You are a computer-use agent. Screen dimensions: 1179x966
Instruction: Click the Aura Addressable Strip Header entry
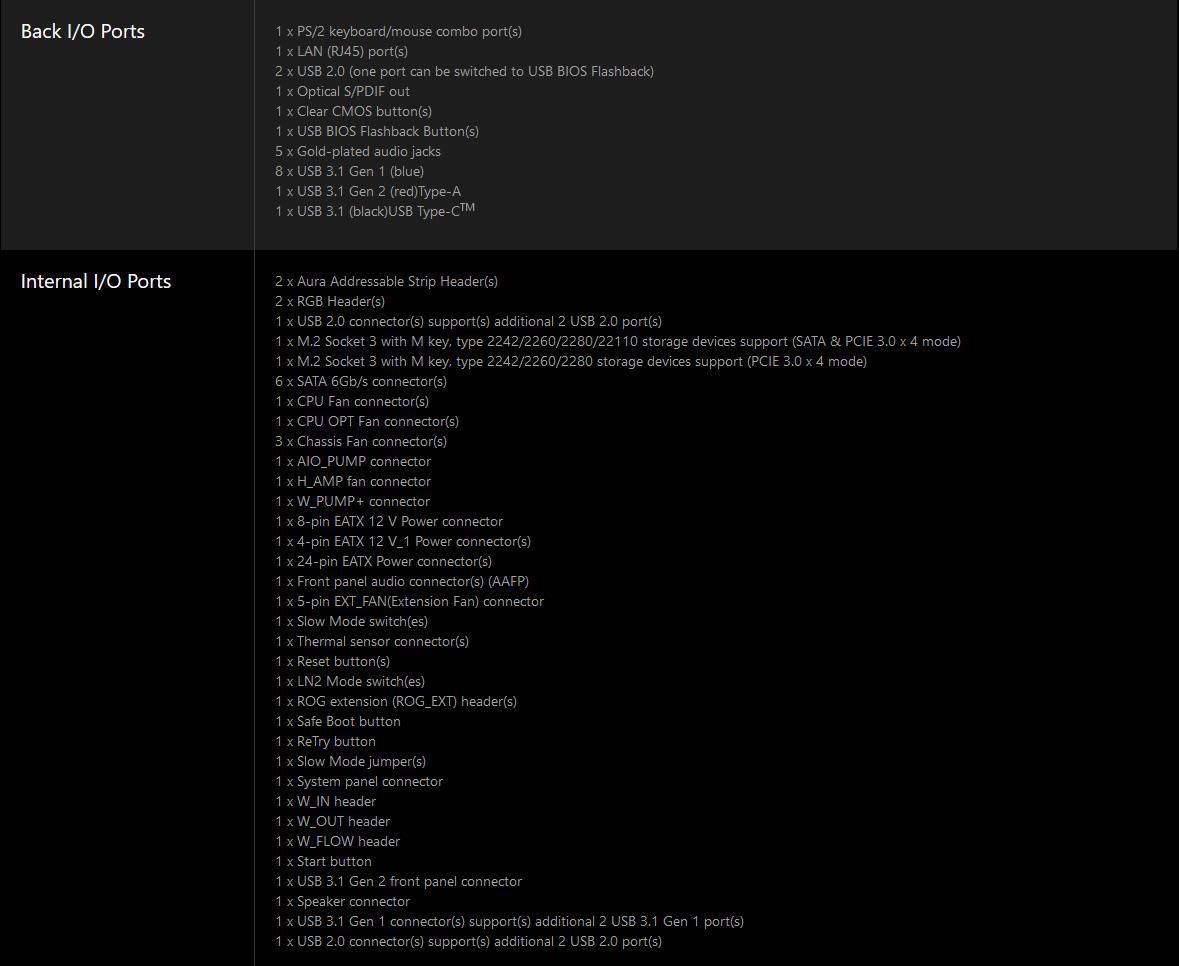click(x=386, y=281)
